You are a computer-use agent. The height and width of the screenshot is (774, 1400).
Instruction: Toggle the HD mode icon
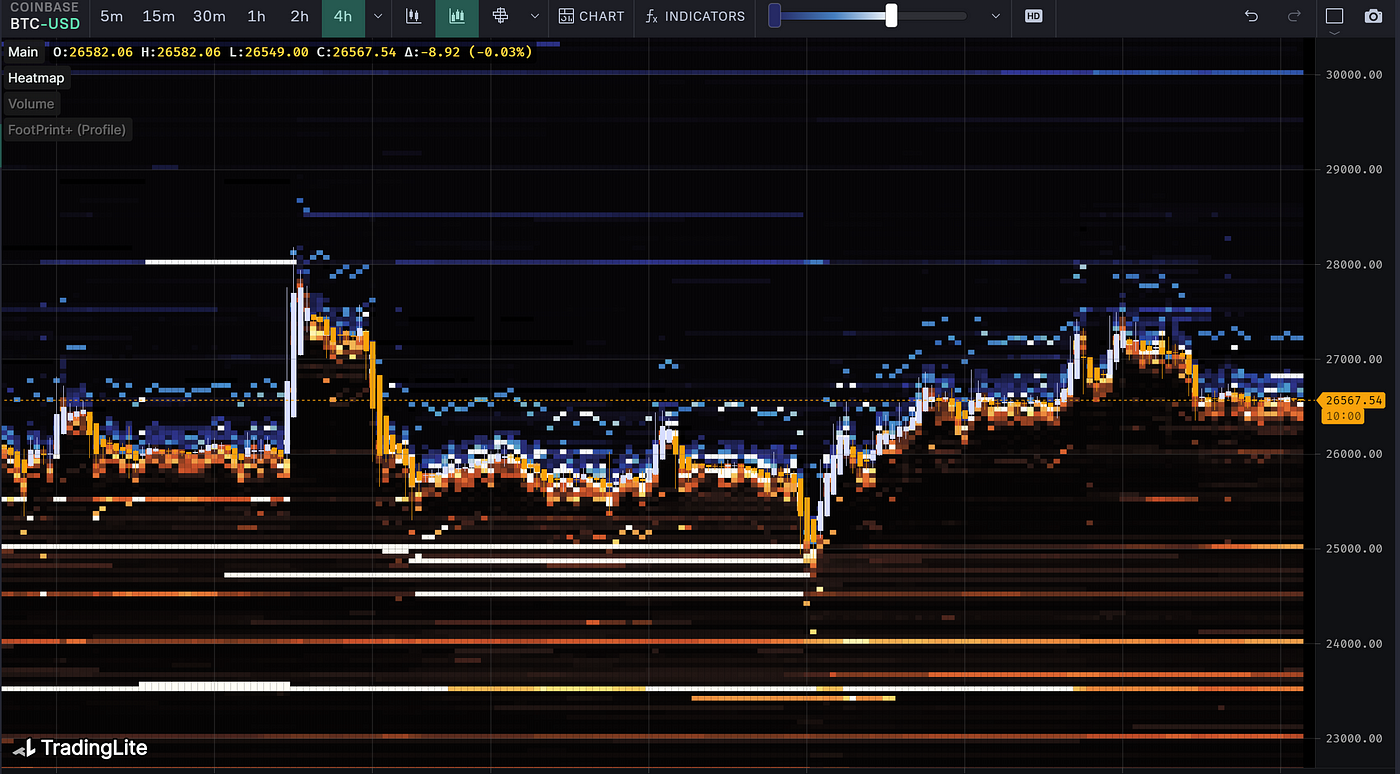click(1034, 16)
